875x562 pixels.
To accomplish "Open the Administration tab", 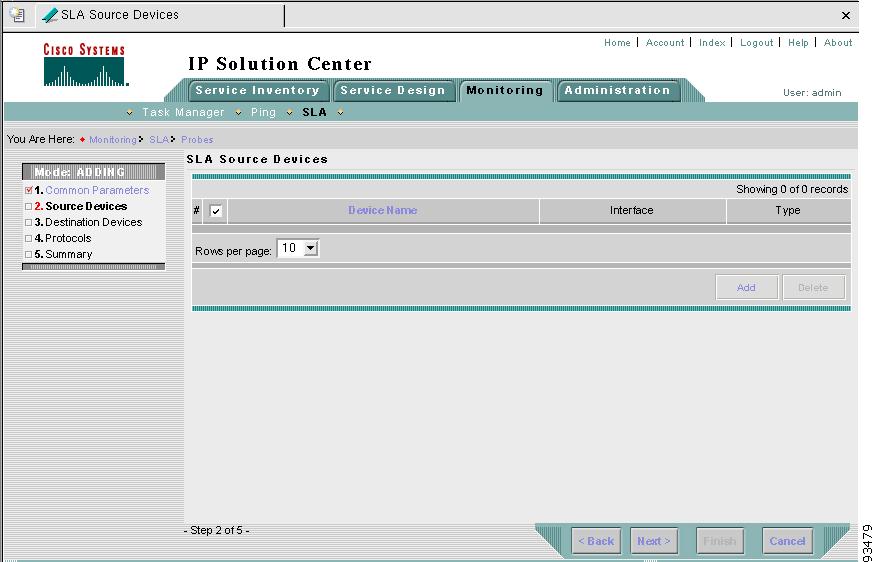I will click(x=617, y=90).
